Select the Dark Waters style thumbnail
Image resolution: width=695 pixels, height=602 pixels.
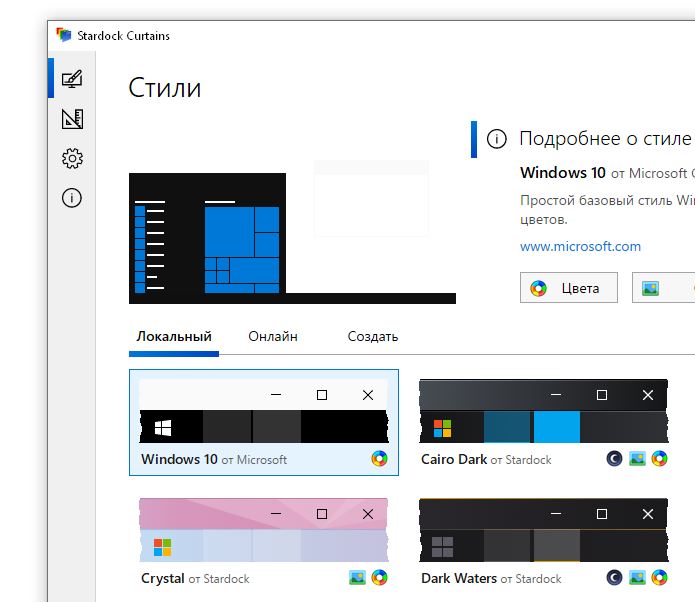543,530
